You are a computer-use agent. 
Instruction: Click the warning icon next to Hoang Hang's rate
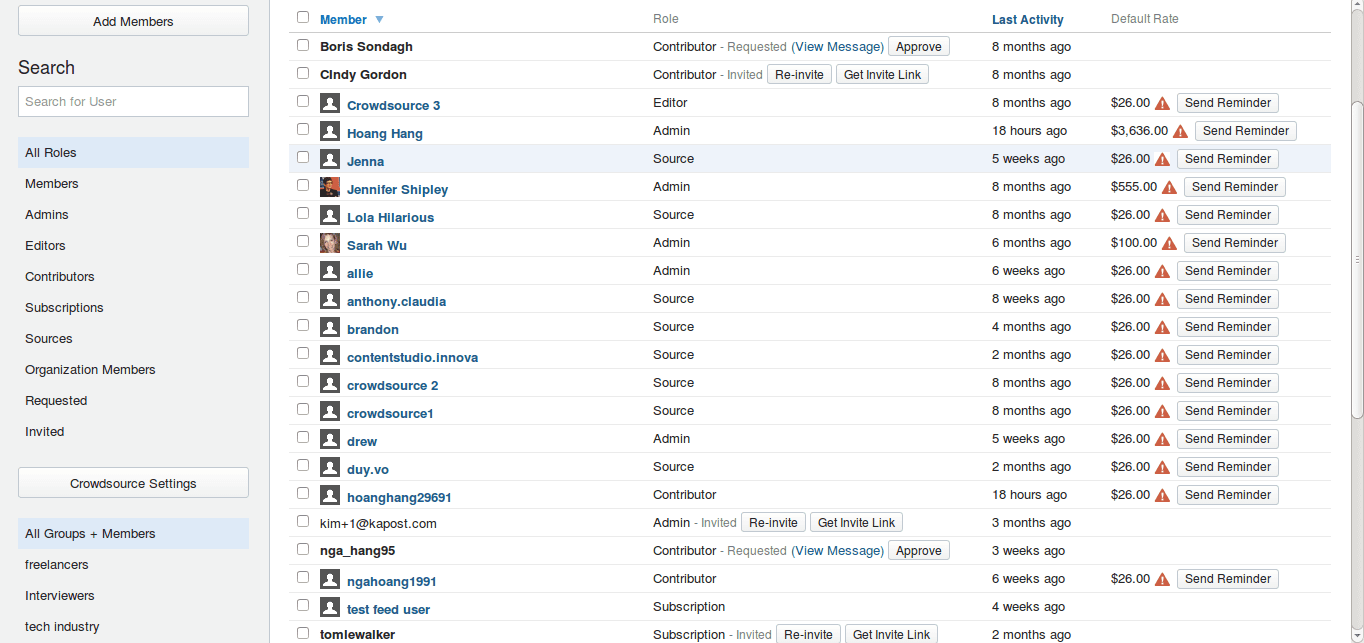[x=1180, y=131]
